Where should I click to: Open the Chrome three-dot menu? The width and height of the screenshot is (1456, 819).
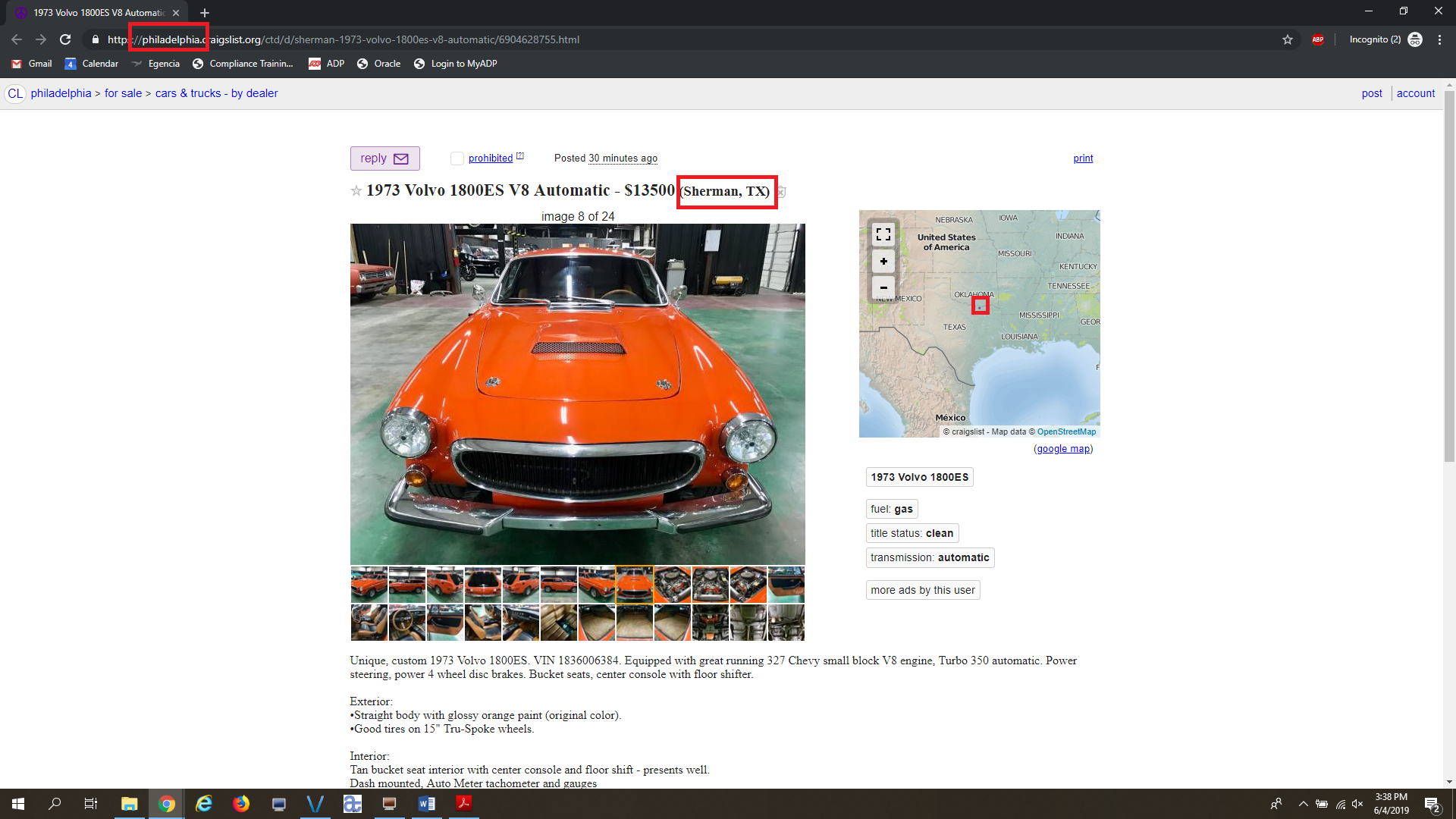pyautogui.click(x=1439, y=39)
